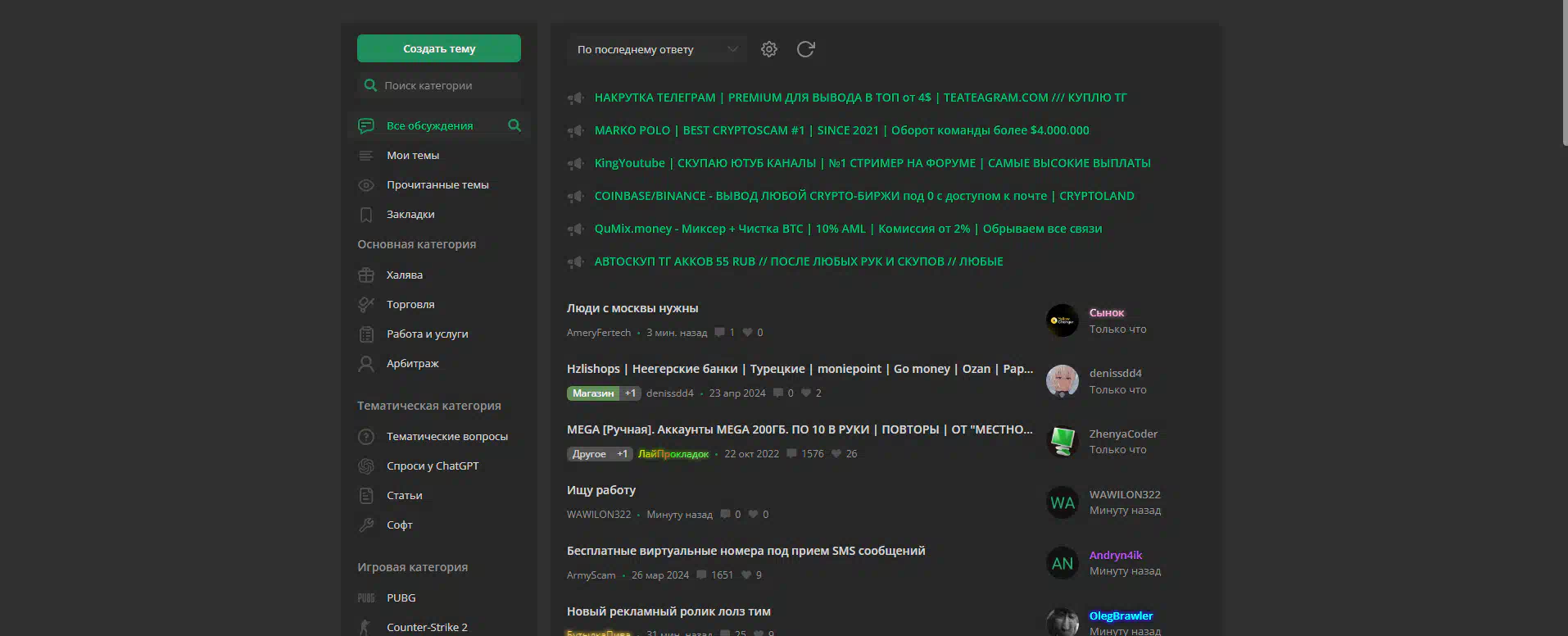This screenshot has height=636, width=1568.
Task: Open АВТОСКУП ТГ АККОВ pinned ad
Action: click(x=799, y=261)
